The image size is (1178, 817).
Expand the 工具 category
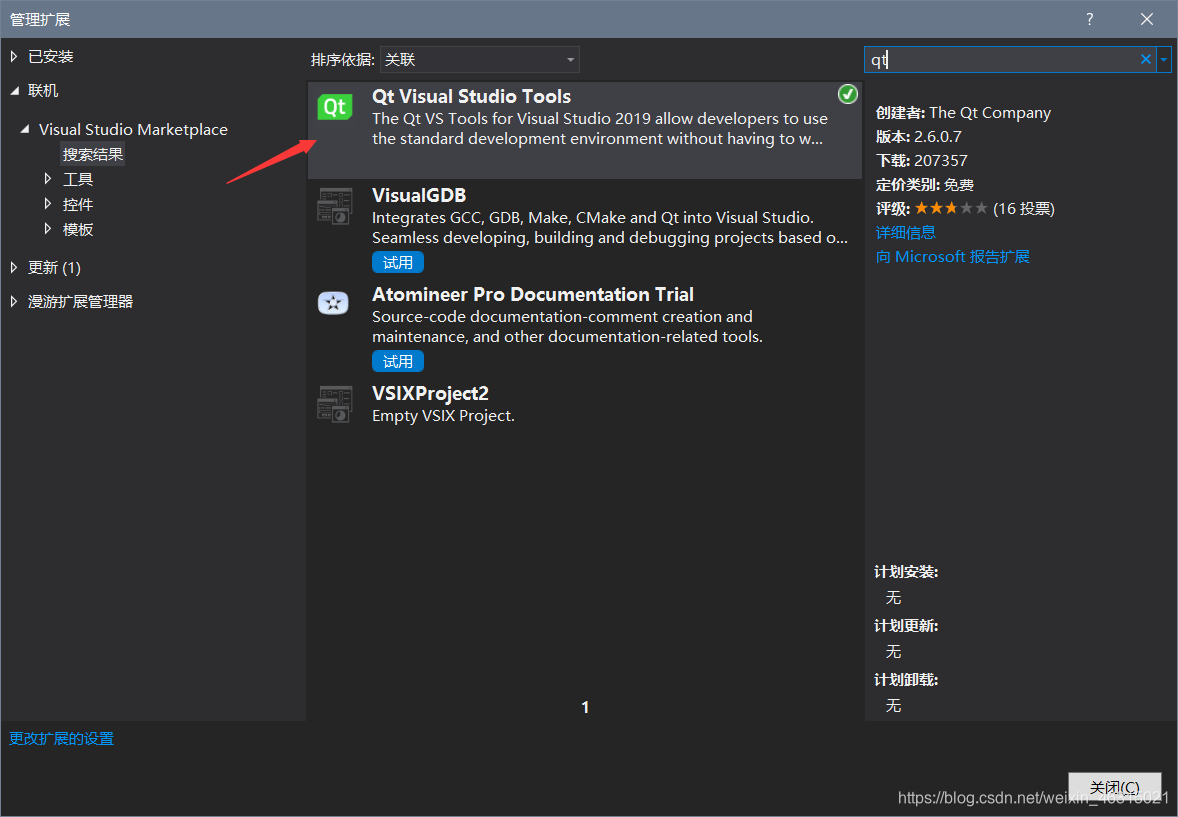coord(48,179)
